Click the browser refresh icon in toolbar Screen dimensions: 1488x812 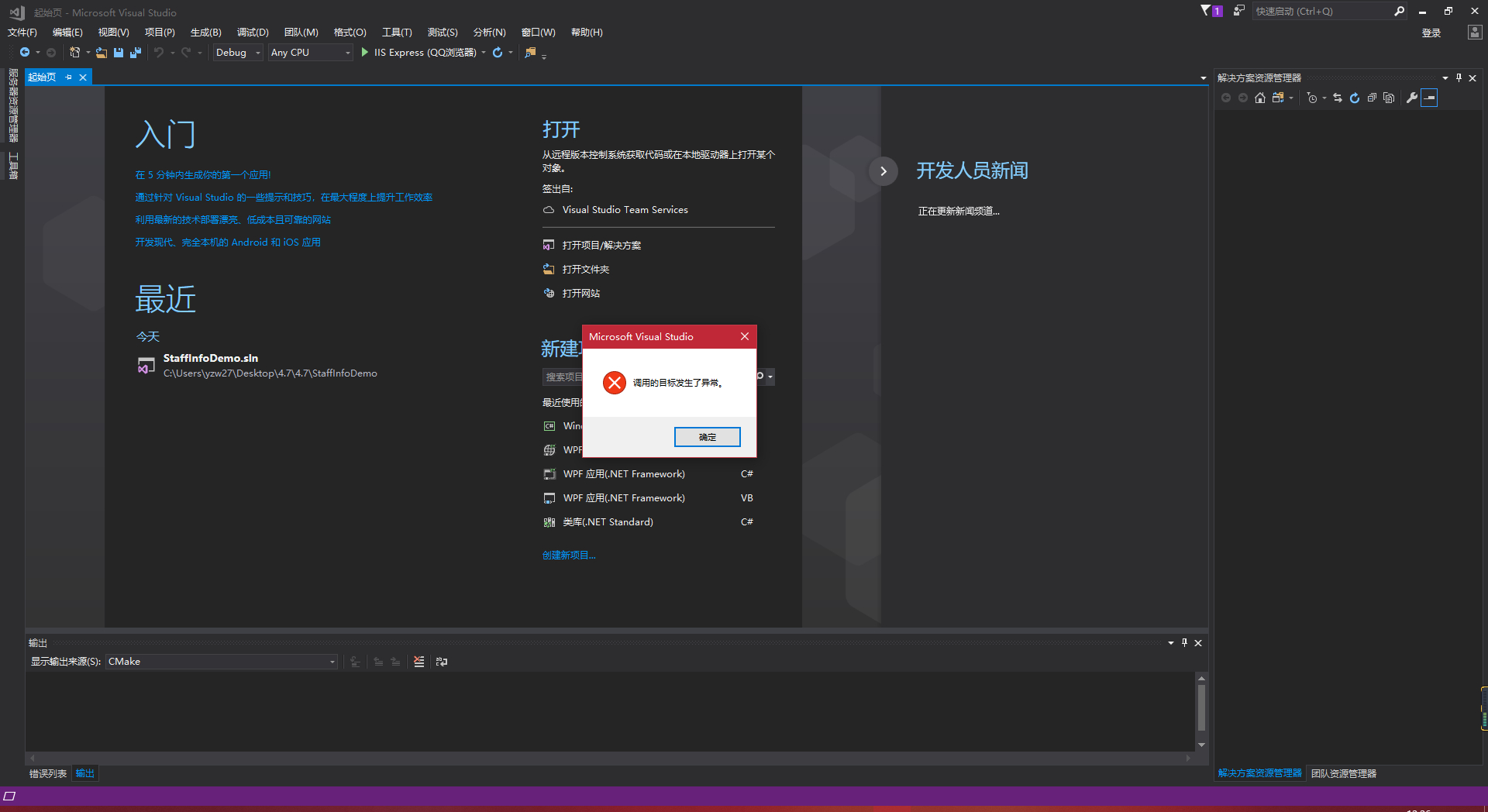coord(498,53)
